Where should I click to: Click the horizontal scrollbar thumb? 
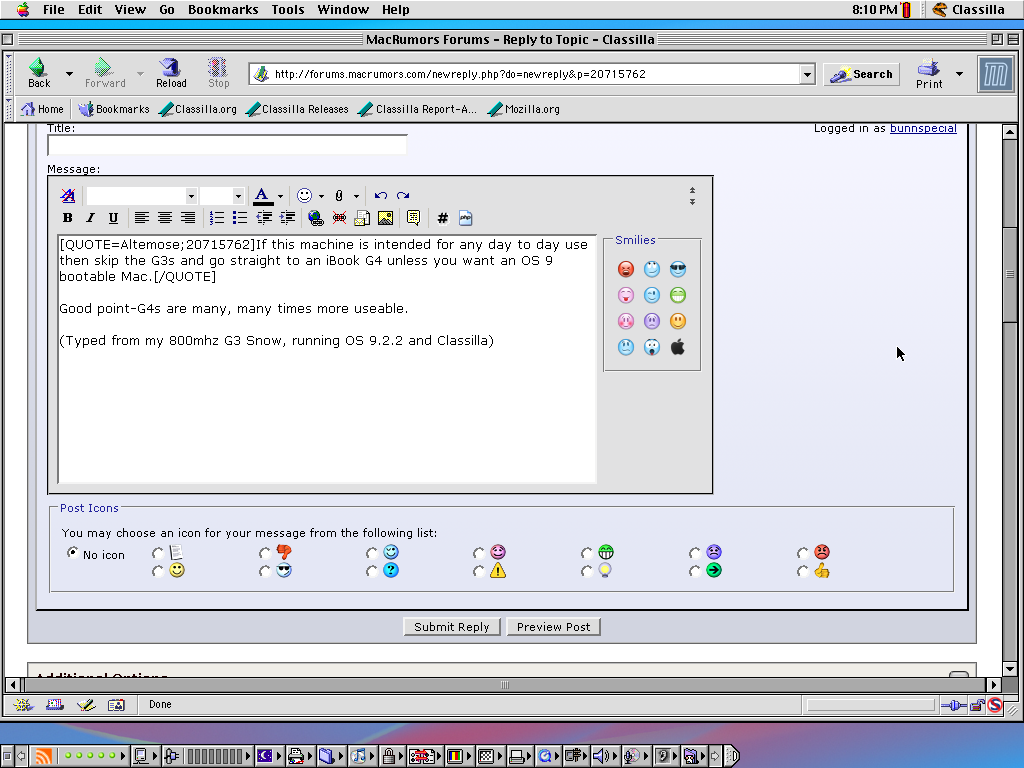[504, 685]
